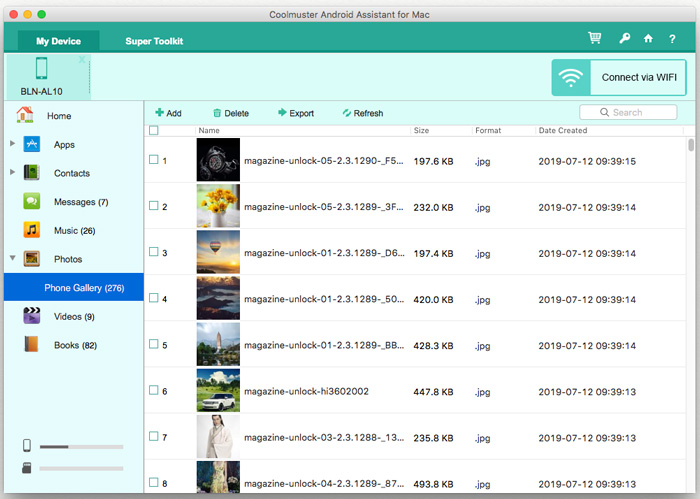The height and width of the screenshot is (499, 700).
Task: Expand the Contacts tree node
Action: click(x=12, y=173)
